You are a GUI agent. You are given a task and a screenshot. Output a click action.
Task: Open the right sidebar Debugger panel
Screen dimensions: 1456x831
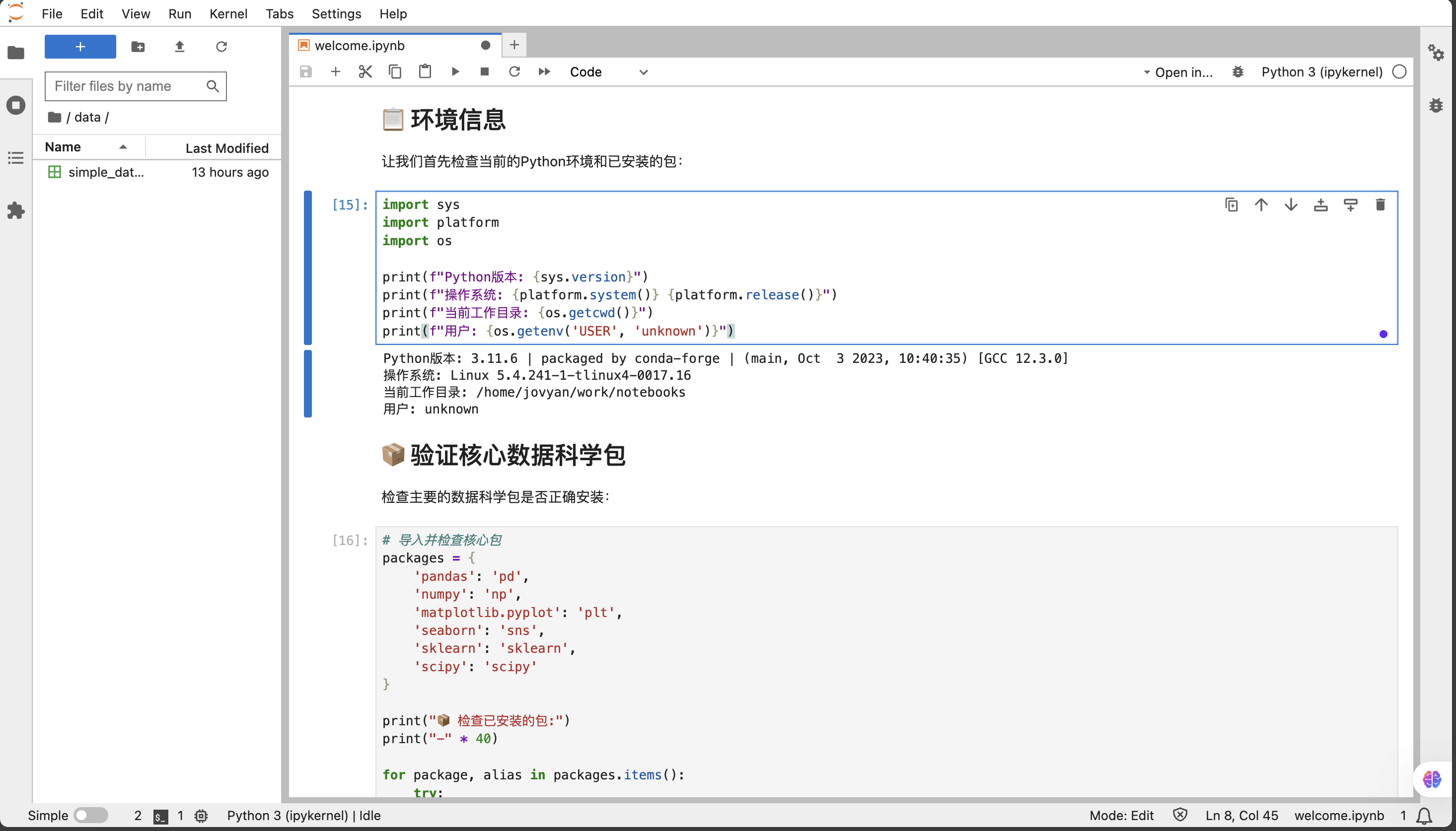(x=1436, y=106)
